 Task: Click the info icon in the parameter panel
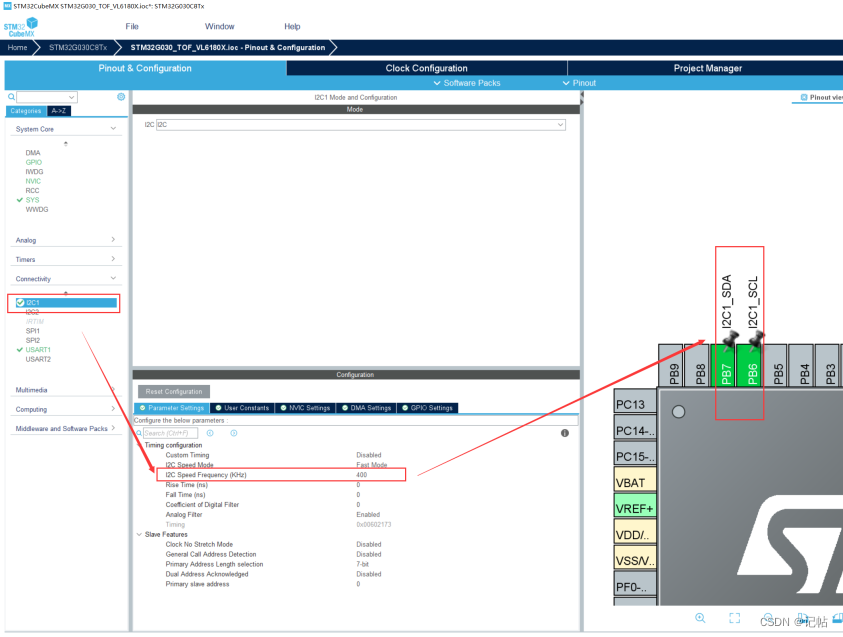[x=565, y=433]
